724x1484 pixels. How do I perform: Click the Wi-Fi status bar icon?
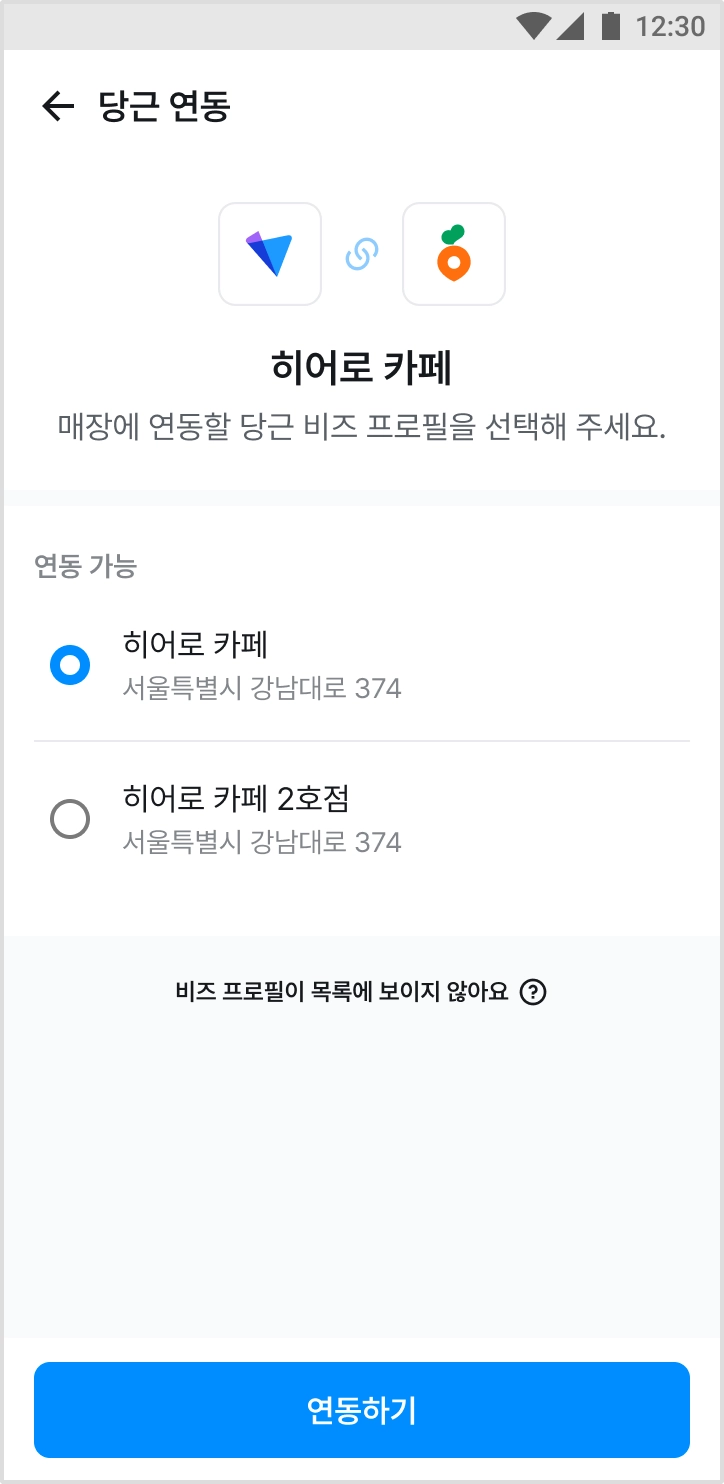click(x=534, y=26)
